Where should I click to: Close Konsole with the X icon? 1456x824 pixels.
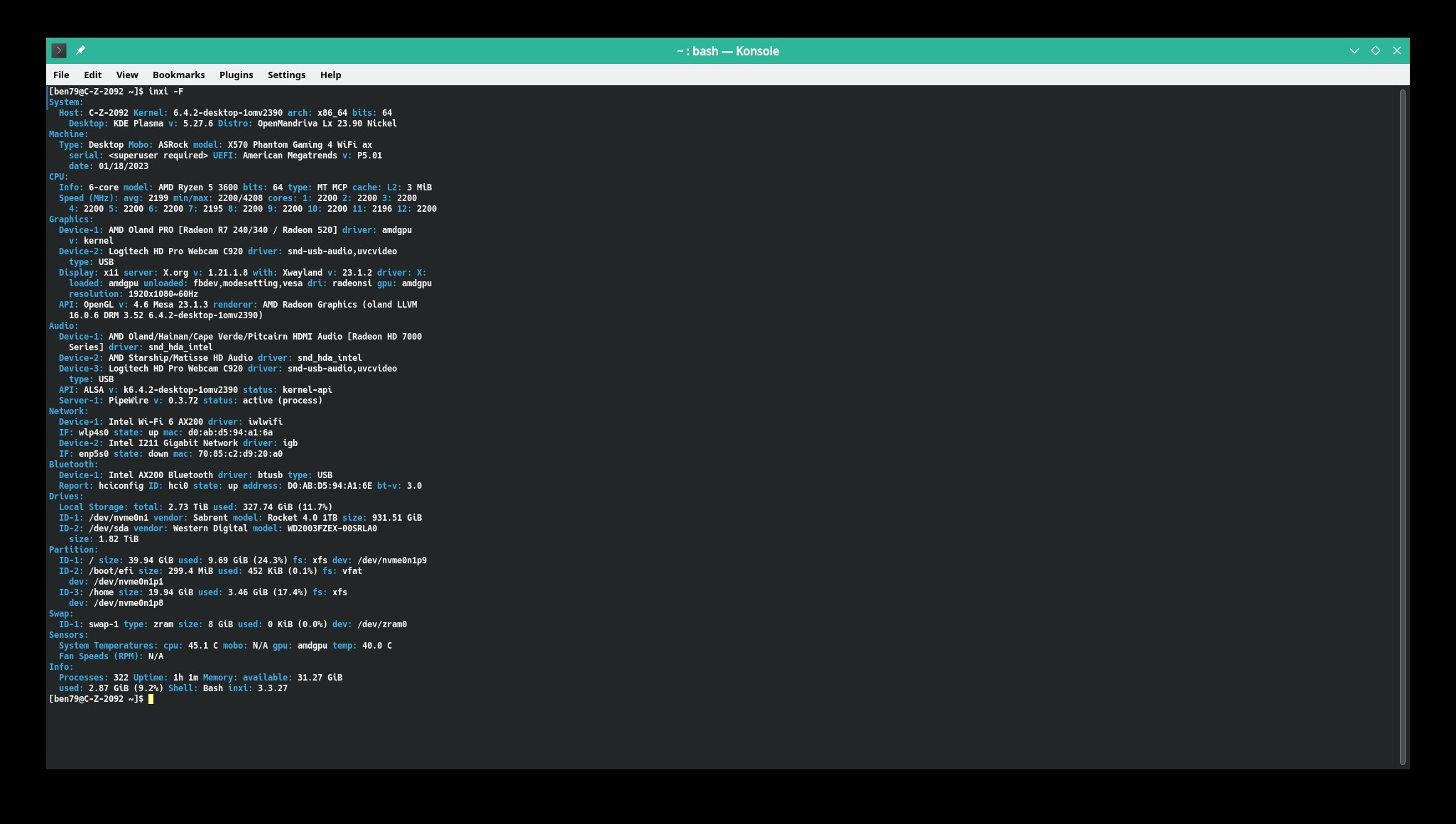click(1396, 50)
